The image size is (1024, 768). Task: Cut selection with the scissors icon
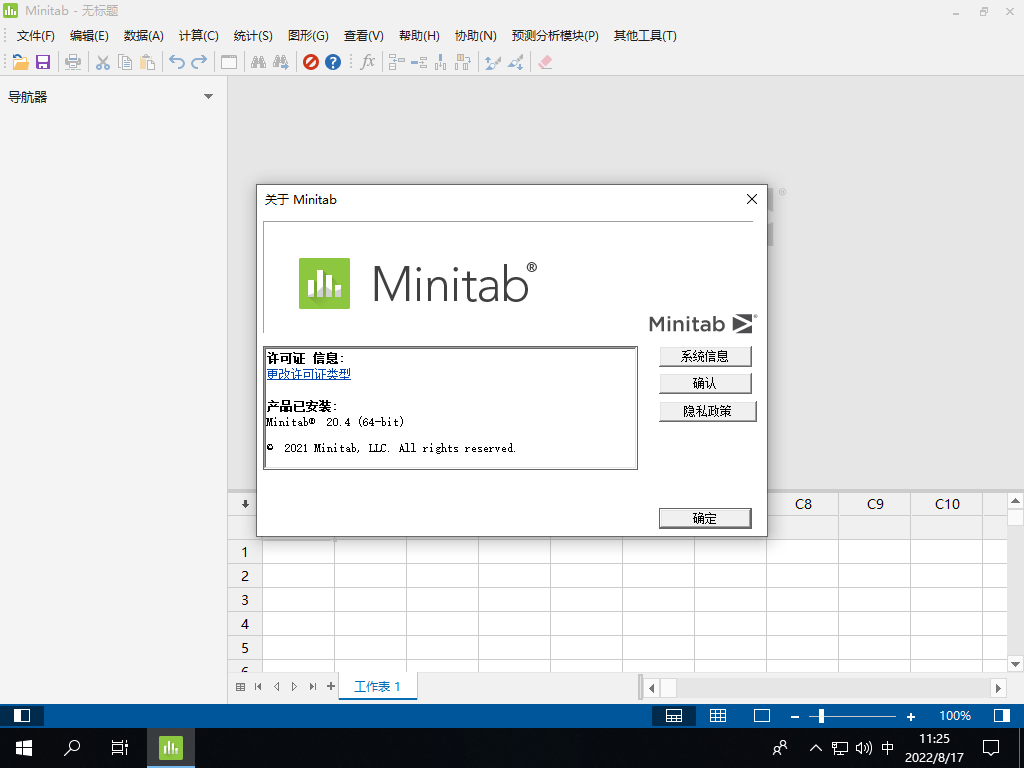point(103,62)
